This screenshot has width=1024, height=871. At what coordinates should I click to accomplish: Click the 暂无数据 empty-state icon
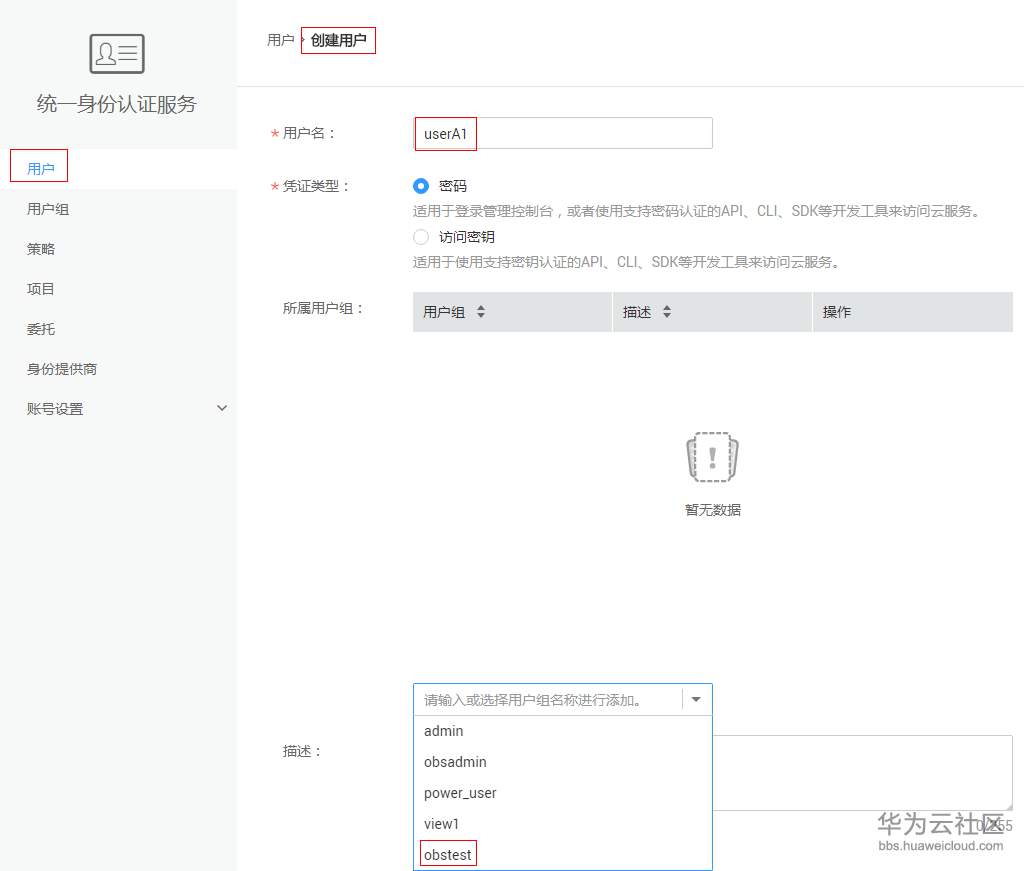(712, 457)
